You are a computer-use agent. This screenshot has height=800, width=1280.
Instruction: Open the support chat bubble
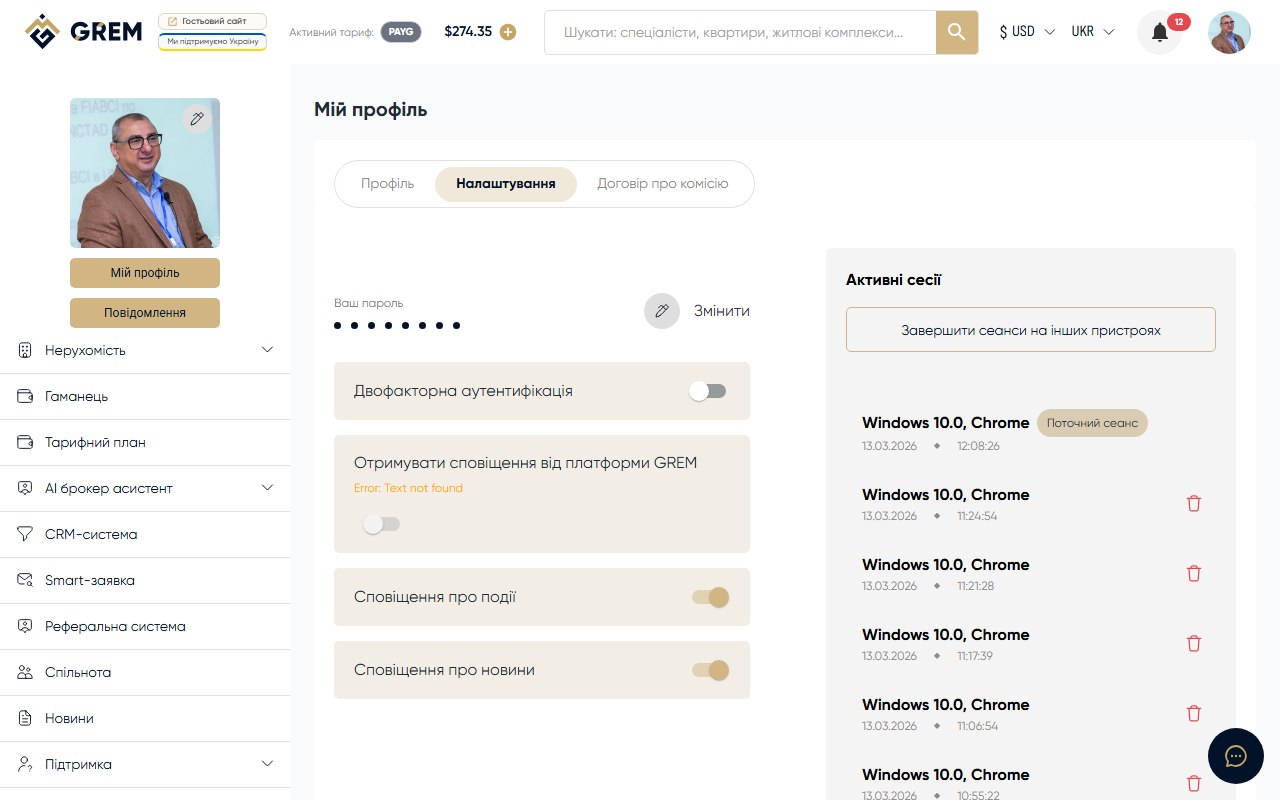coord(1235,756)
